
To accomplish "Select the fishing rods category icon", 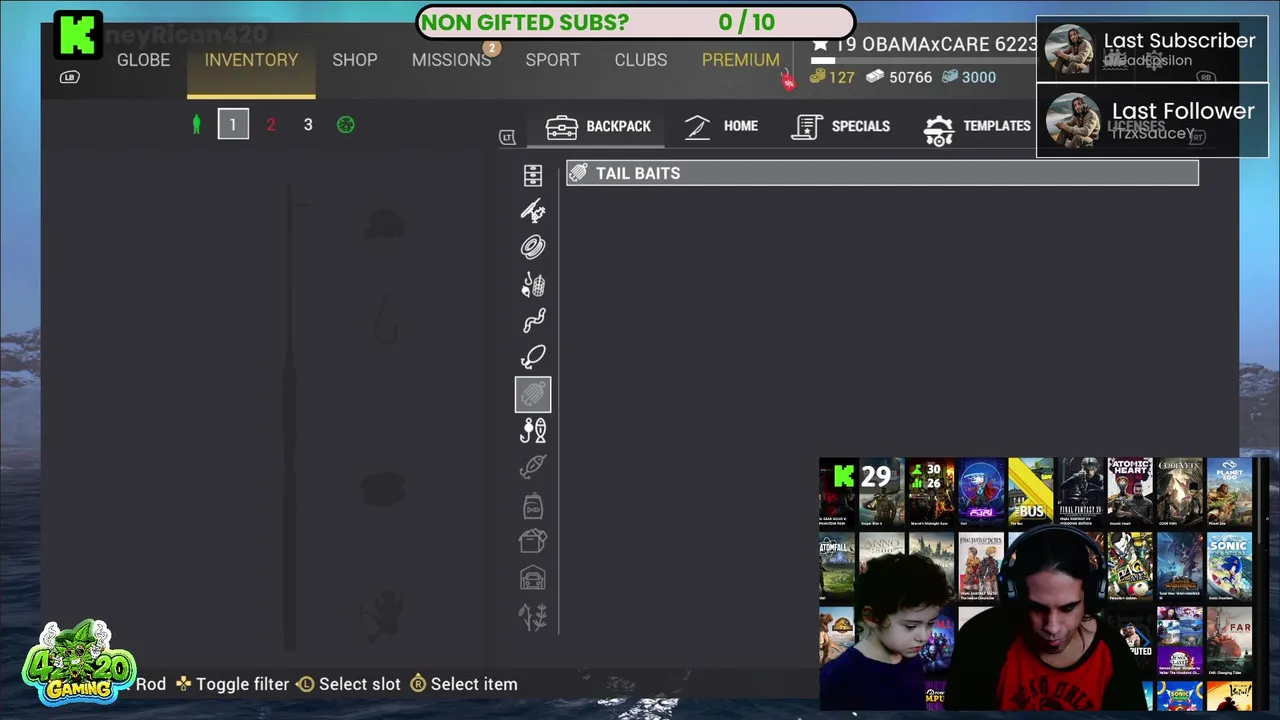I will tap(533, 211).
